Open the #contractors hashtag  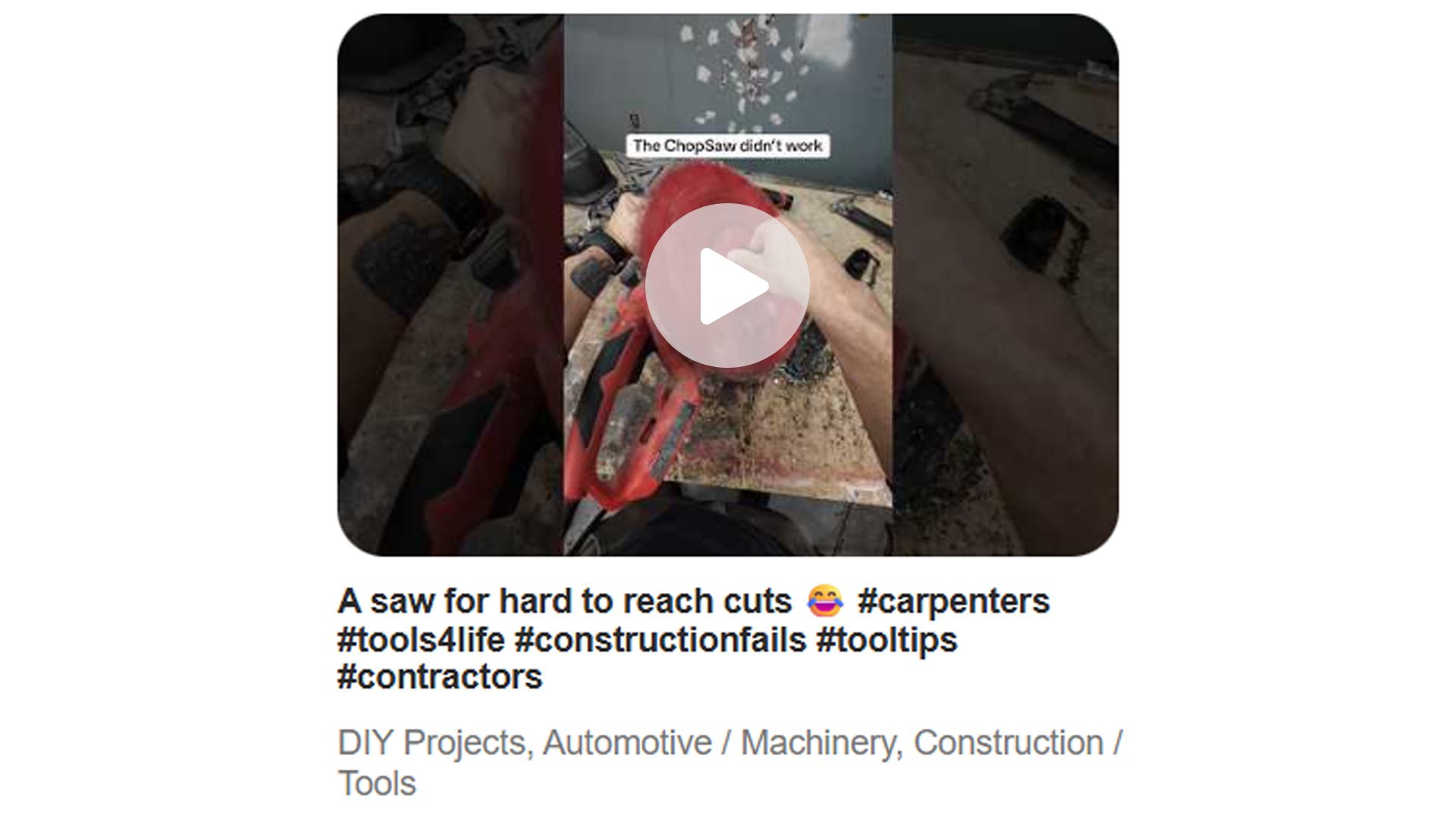(x=440, y=677)
